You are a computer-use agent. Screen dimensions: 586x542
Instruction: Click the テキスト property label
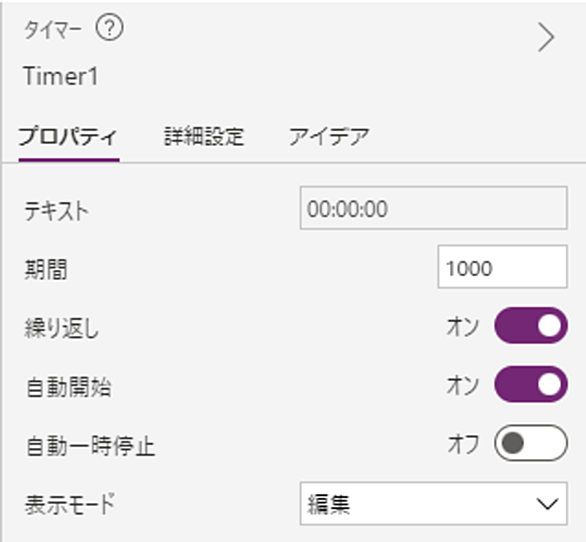(x=56, y=211)
